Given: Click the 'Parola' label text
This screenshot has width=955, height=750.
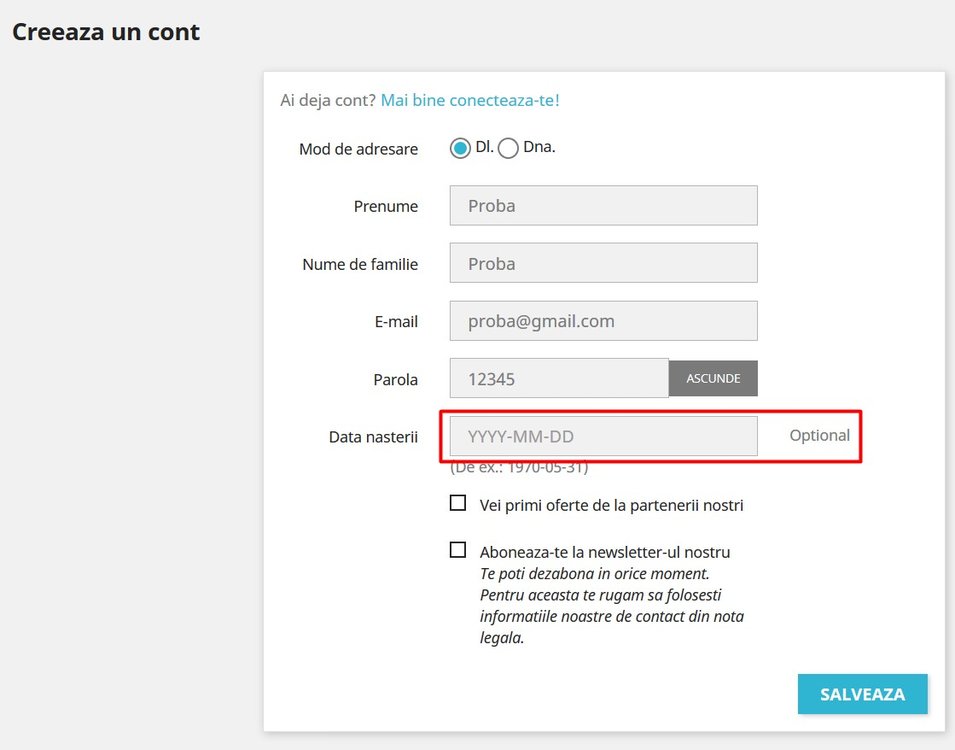Looking at the screenshot, I should pos(395,380).
